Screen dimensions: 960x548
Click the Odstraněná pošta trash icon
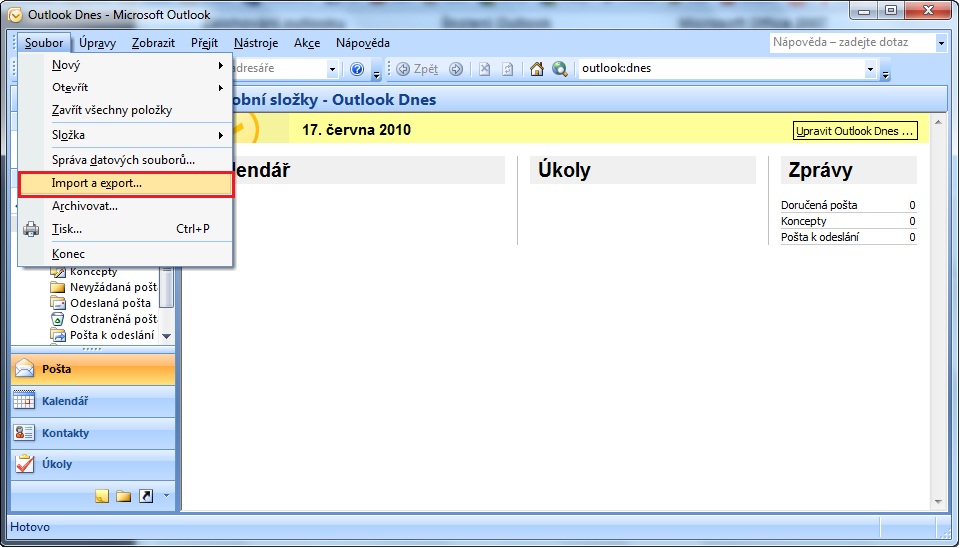(x=58, y=319)
